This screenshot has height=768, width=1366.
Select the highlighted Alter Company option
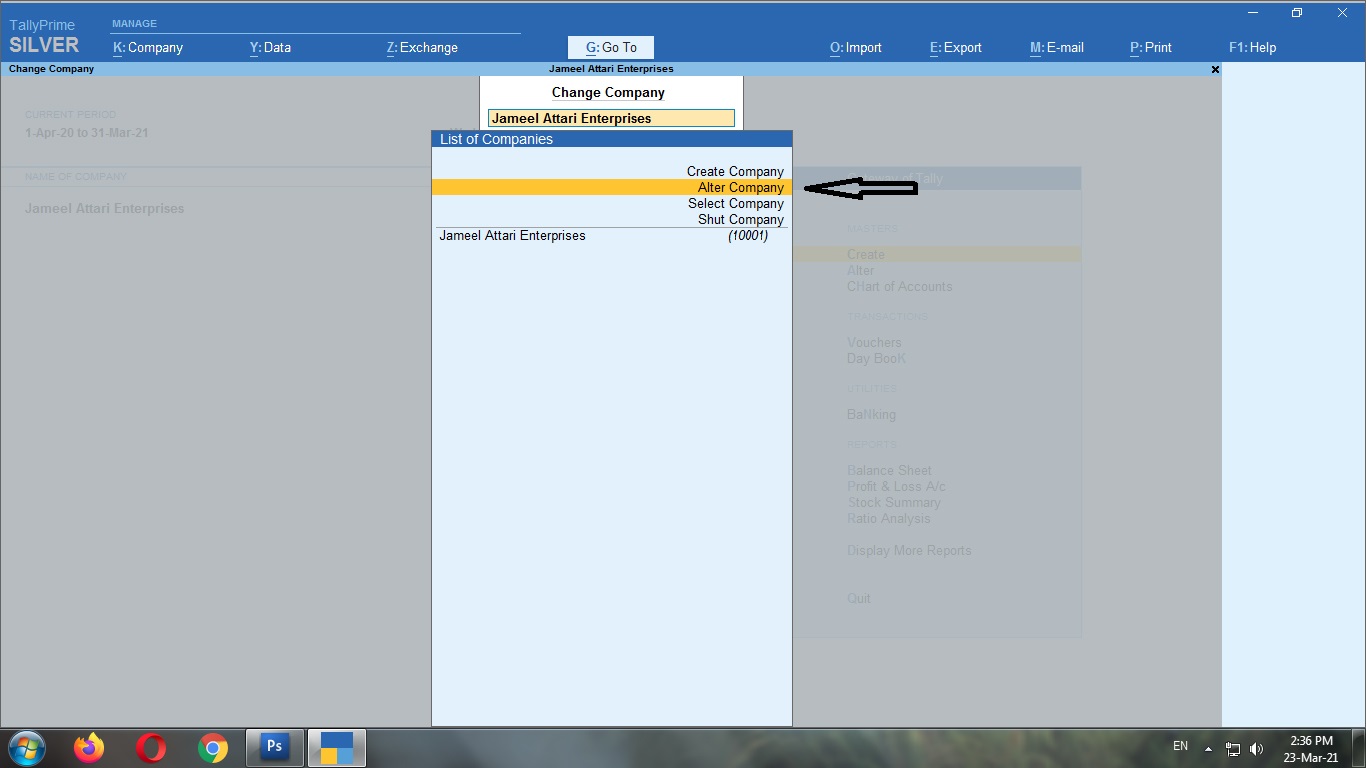612,187
